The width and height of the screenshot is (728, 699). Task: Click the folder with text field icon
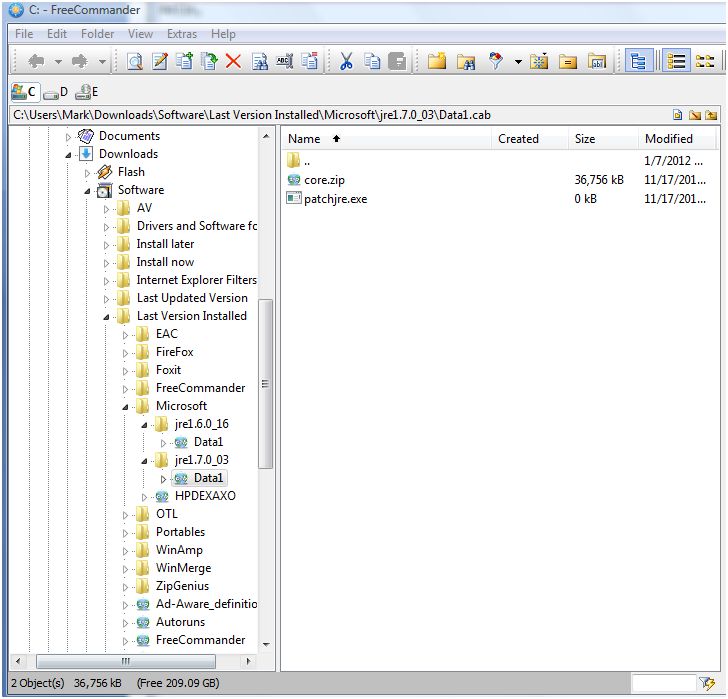597,61
